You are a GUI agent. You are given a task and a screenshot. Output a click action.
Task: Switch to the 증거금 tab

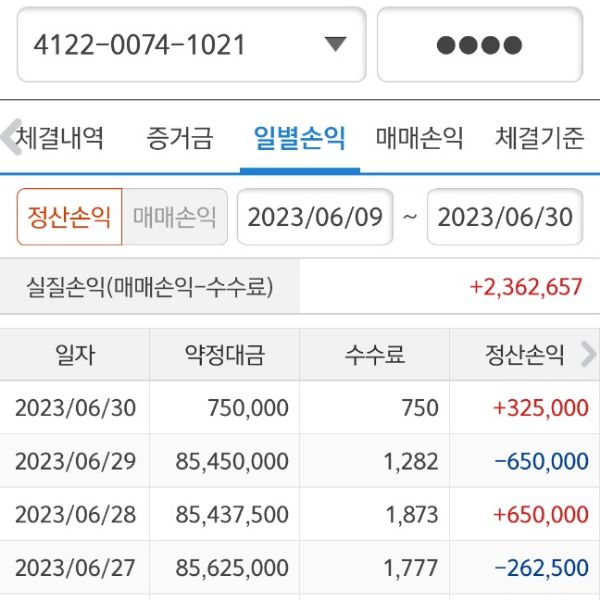click(180, 138)
